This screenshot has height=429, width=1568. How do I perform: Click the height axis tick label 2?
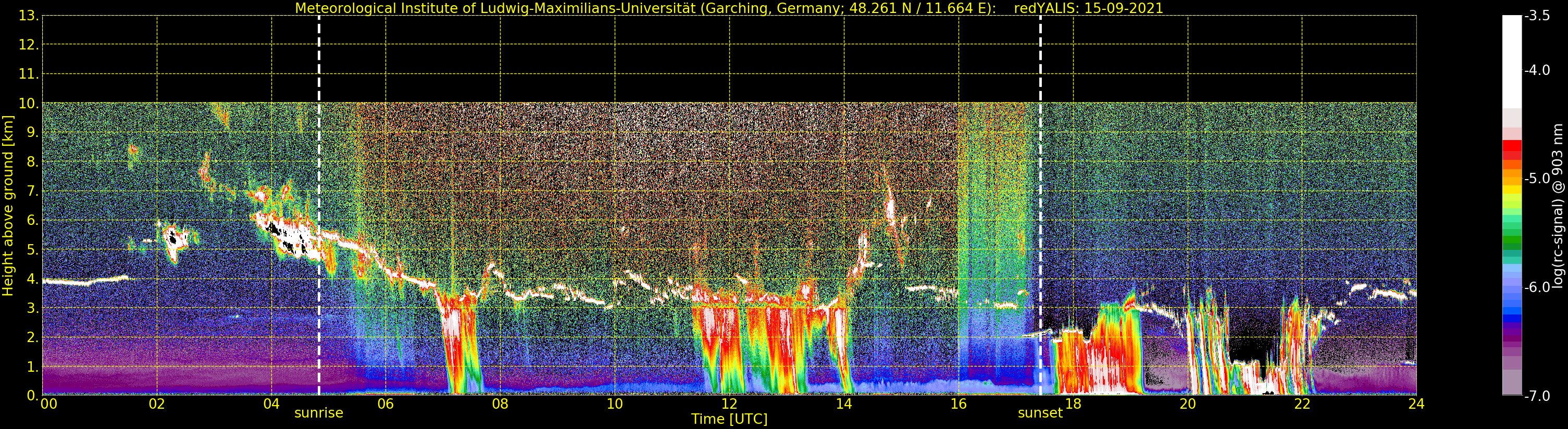(32, 337)
